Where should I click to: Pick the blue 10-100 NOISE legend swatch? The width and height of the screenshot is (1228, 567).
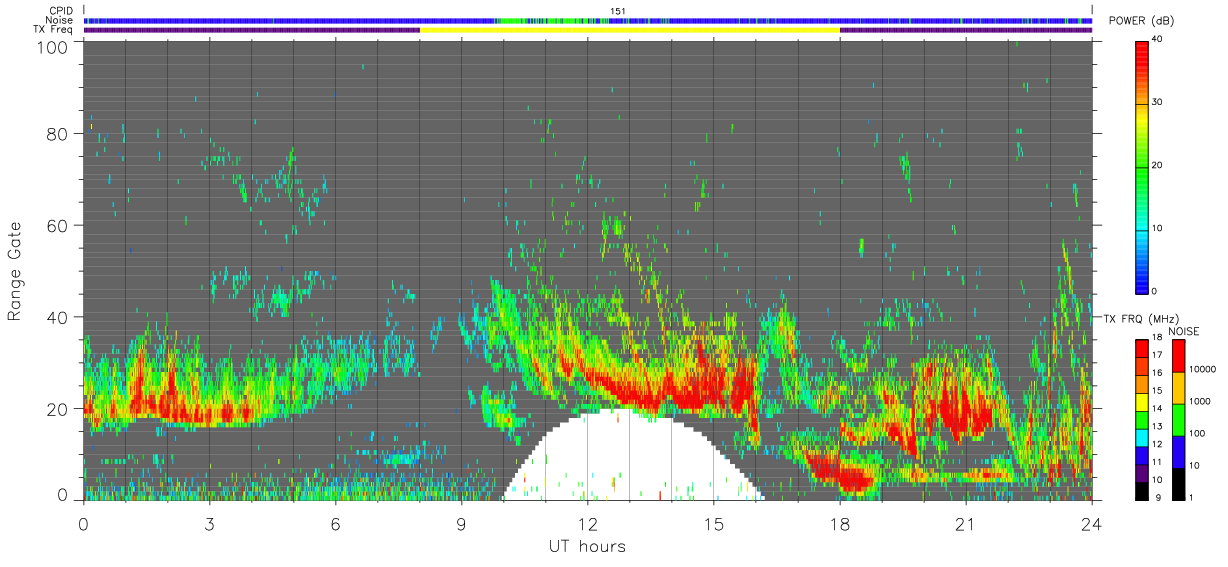tap(1179, 452)
